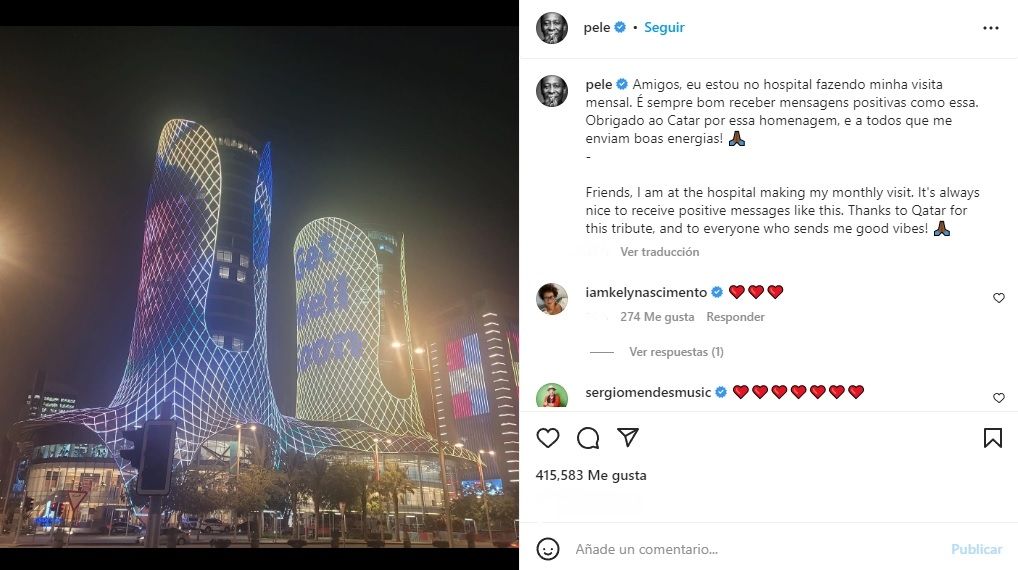This screenshot has height=570, width=1018.
Task: Open the three-dots more options menu
Action: pos(991,28)
